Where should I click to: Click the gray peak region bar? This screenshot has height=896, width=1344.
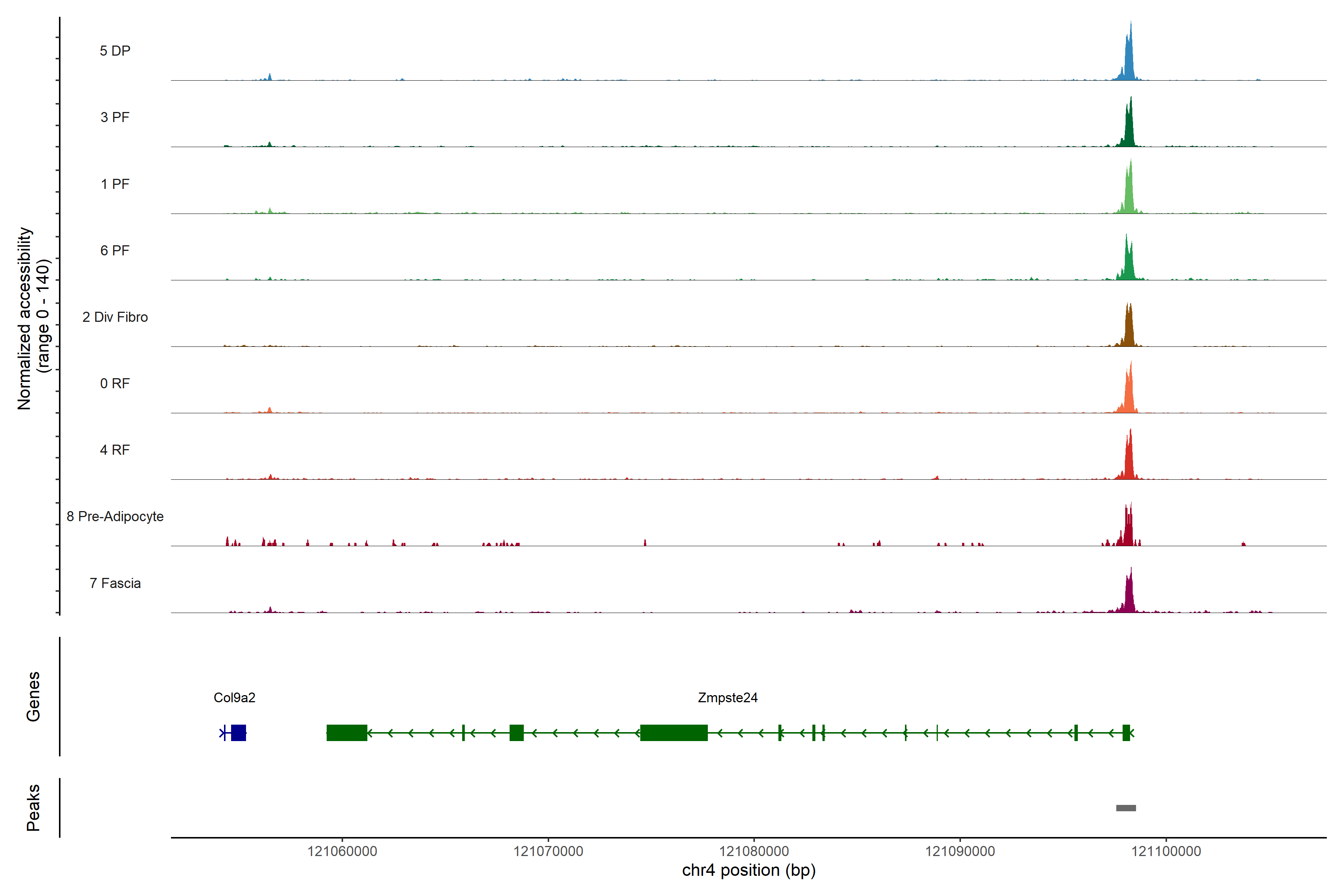(x=1126, y=808)
